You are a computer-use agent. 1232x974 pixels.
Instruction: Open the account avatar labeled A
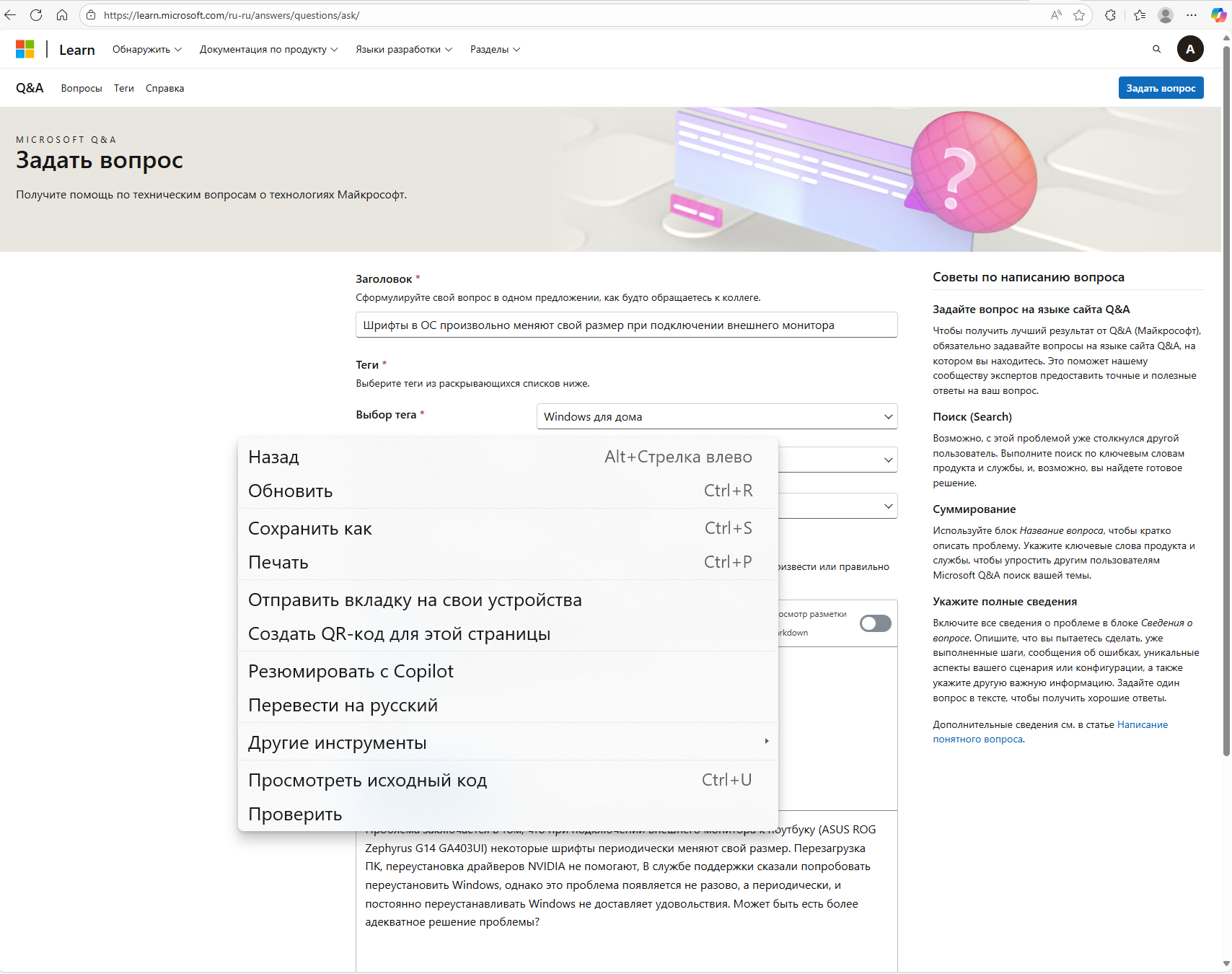(1190, 49)
